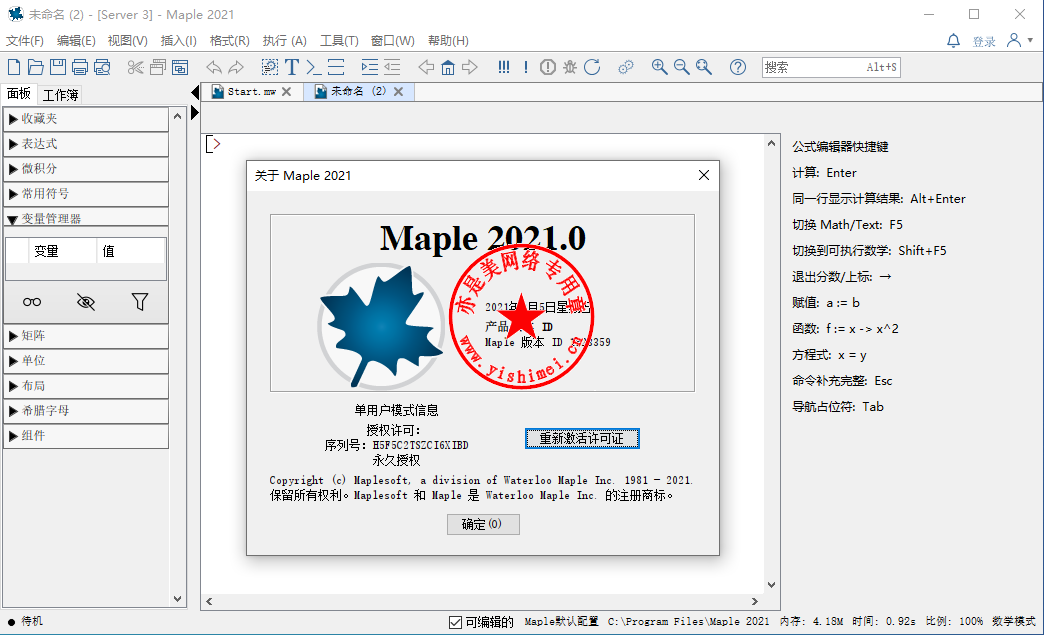Expand the 矩阵 palette

click(86, 336)
